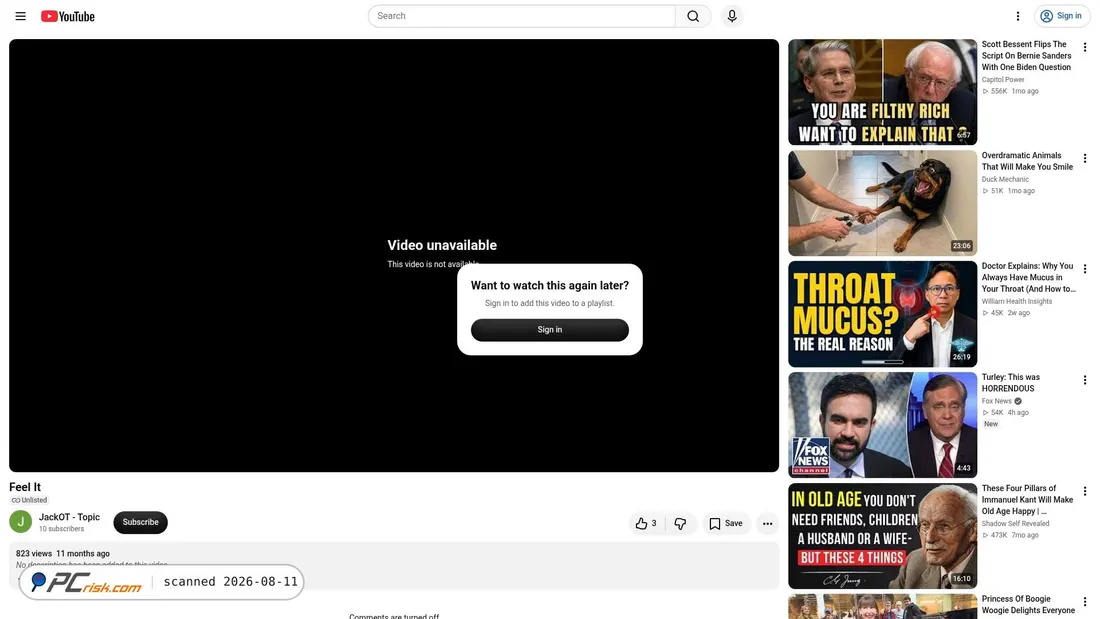The width and height of the screenshot is (1100, 619).
Task: Open options menu for Overdramatic Animals video
Action: (x=1085, y=159)
